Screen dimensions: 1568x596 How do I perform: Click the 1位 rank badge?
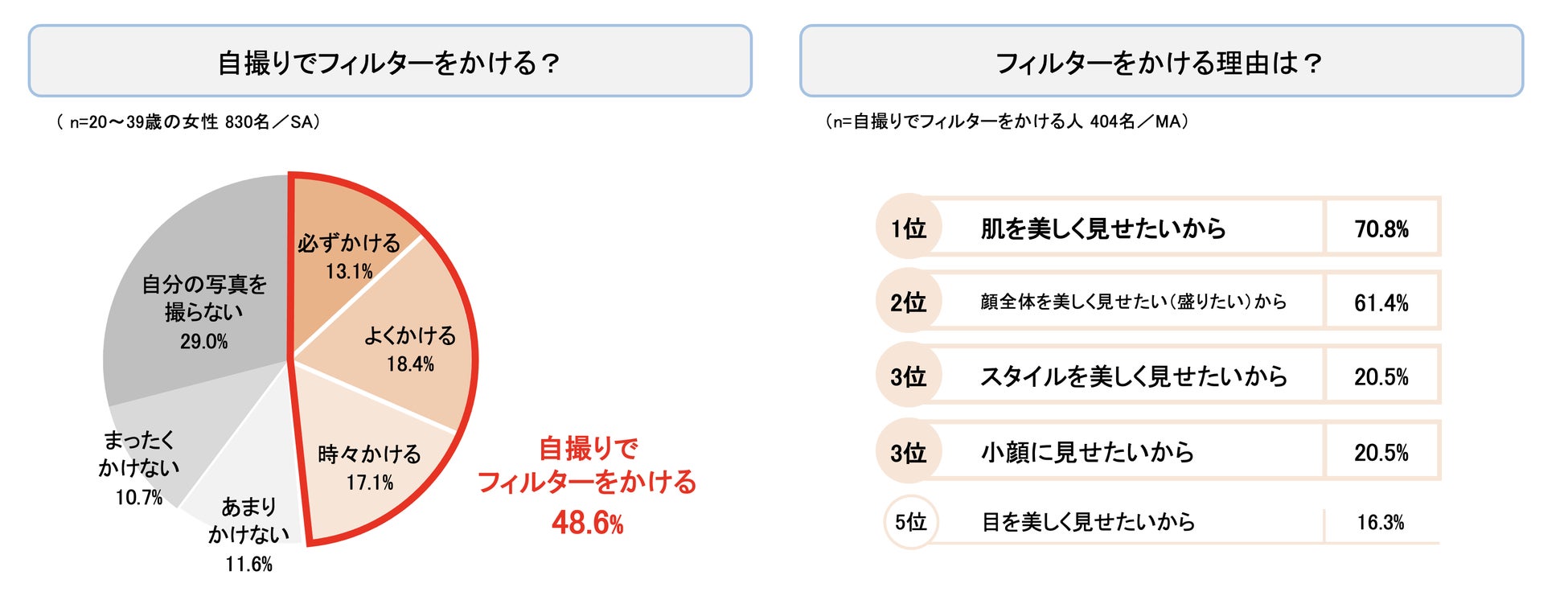point(908,228)
